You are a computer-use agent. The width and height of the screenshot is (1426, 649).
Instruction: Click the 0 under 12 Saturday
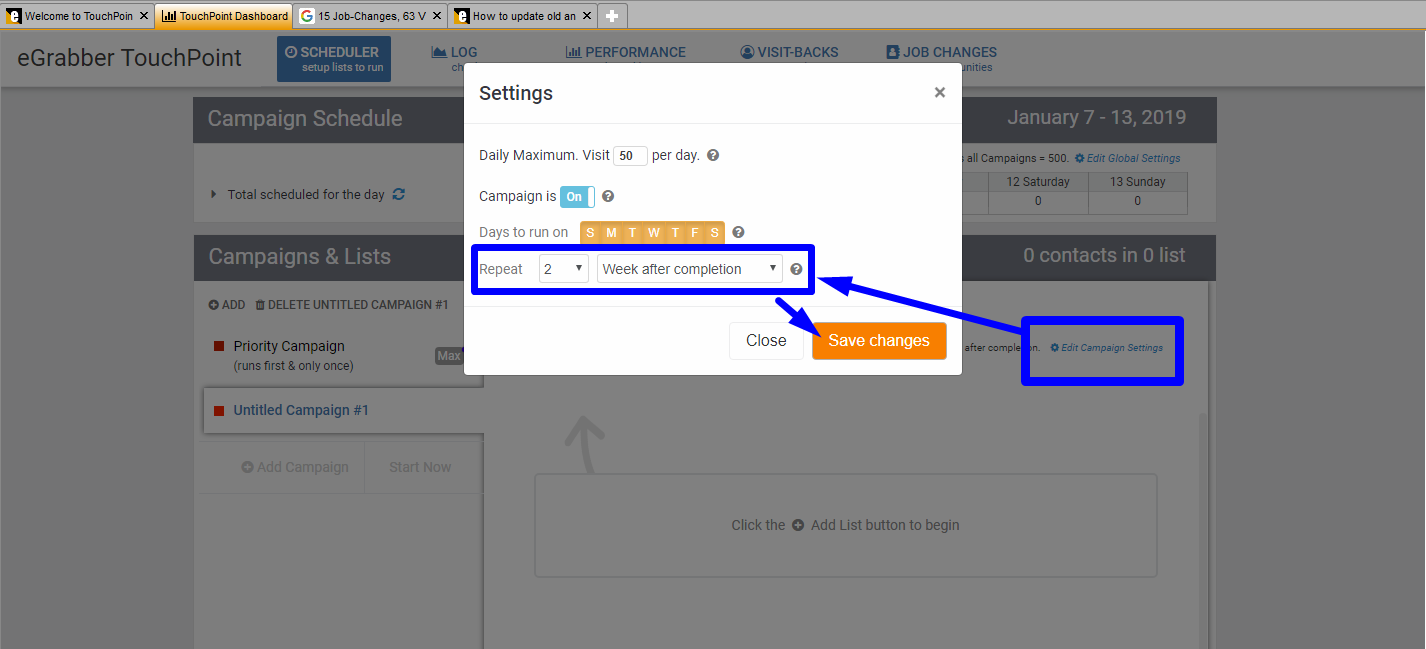click(1038, 201)
